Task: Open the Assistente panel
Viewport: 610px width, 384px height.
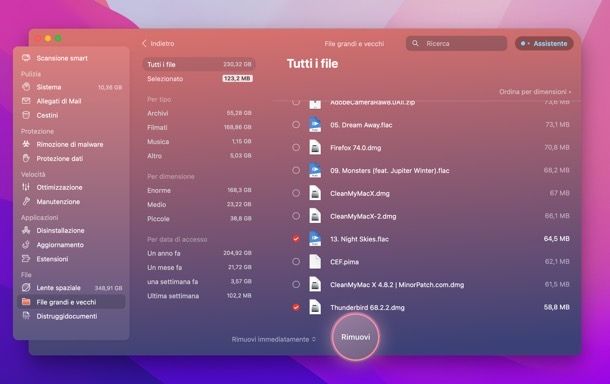Action: tap(544, 43)
